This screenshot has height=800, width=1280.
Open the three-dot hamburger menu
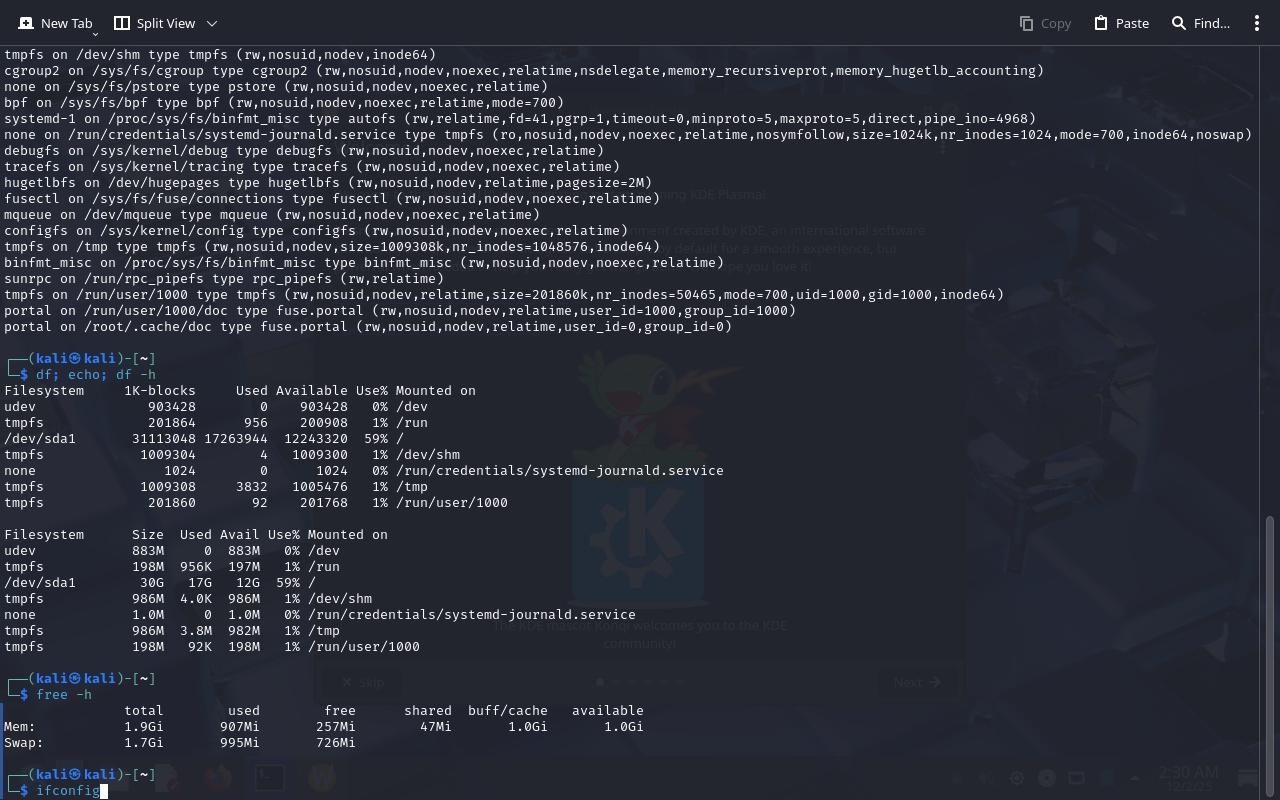1257,23
